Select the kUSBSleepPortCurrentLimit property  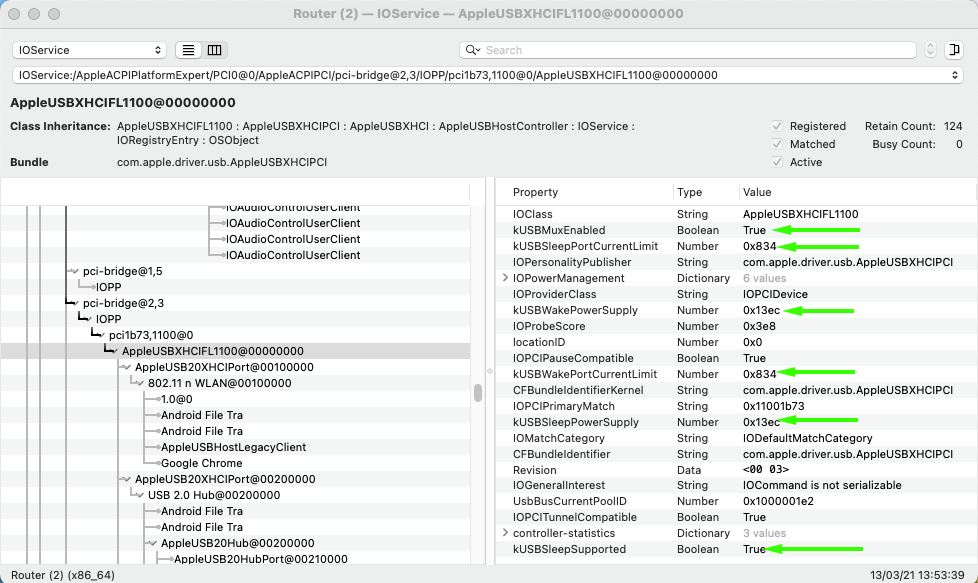click(736, 246)
